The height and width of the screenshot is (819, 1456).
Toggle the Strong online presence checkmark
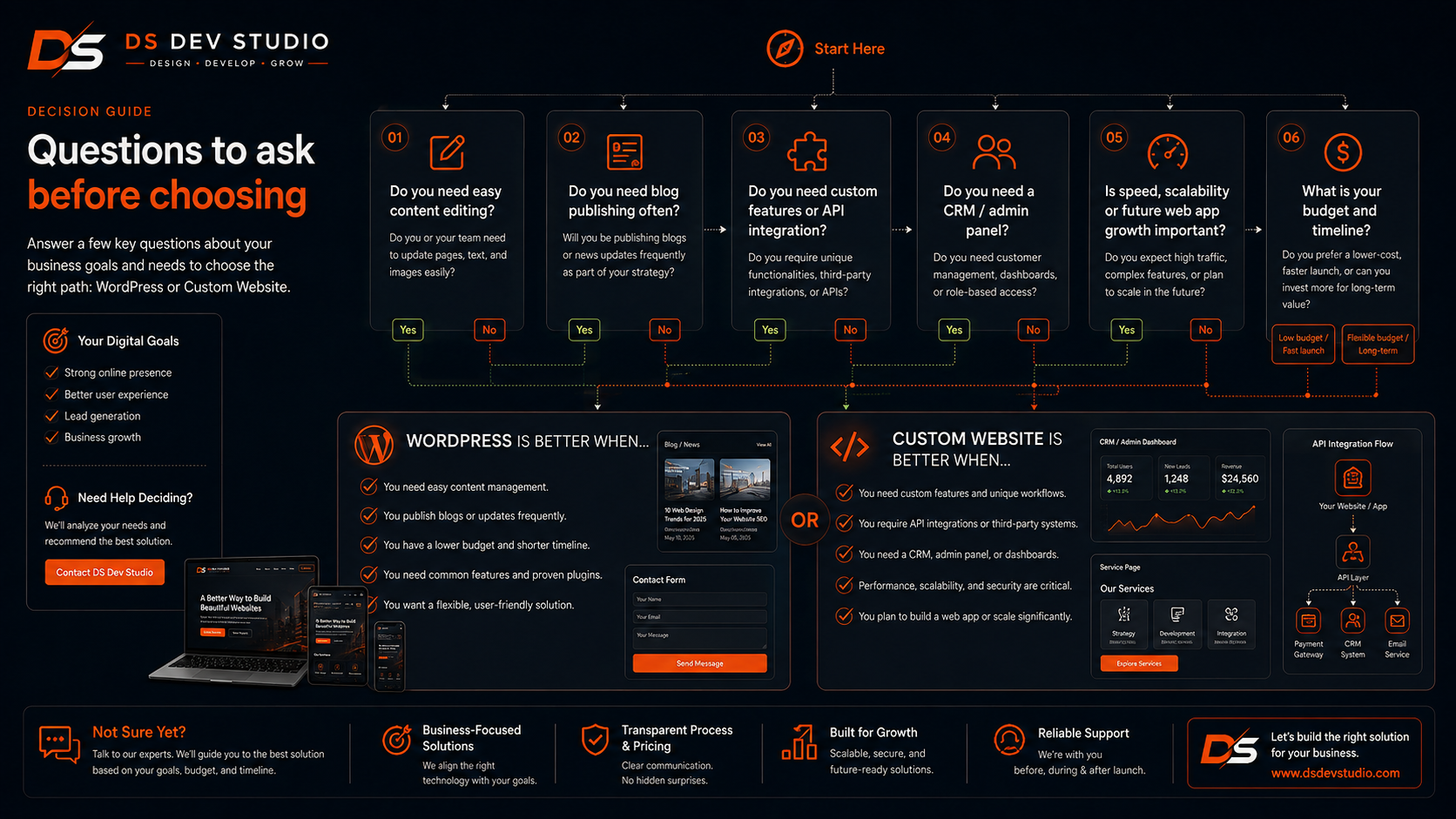point(52,373)
